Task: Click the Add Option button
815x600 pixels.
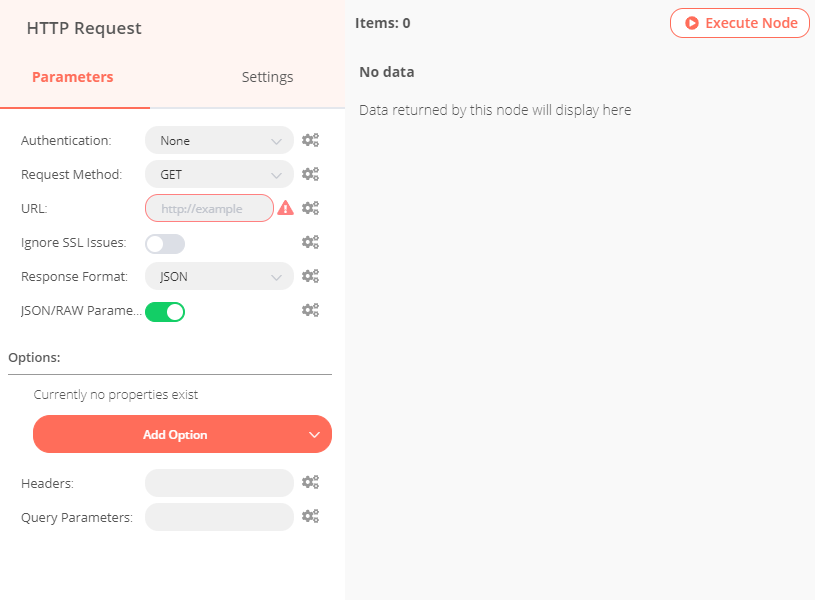Action: (x=182, y=434)
